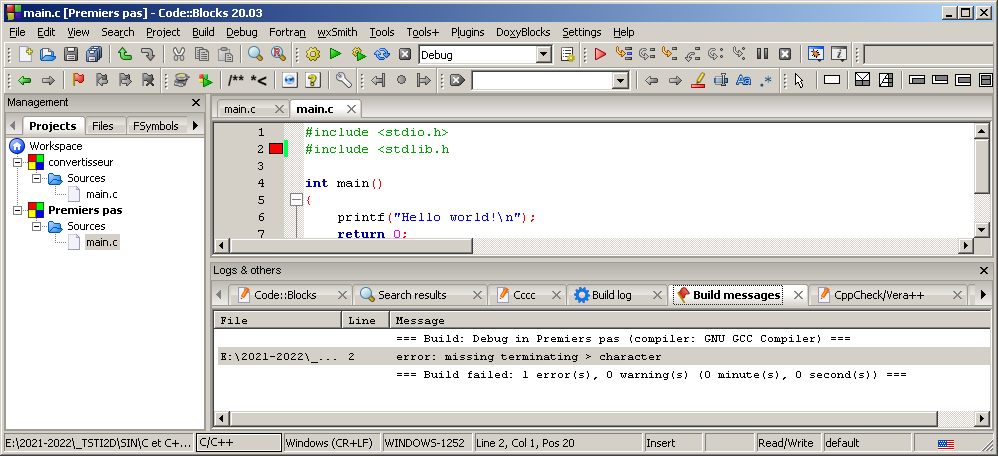Select the Workspace root node
This screenshot has height=456, width=998.
coord(56,146)
